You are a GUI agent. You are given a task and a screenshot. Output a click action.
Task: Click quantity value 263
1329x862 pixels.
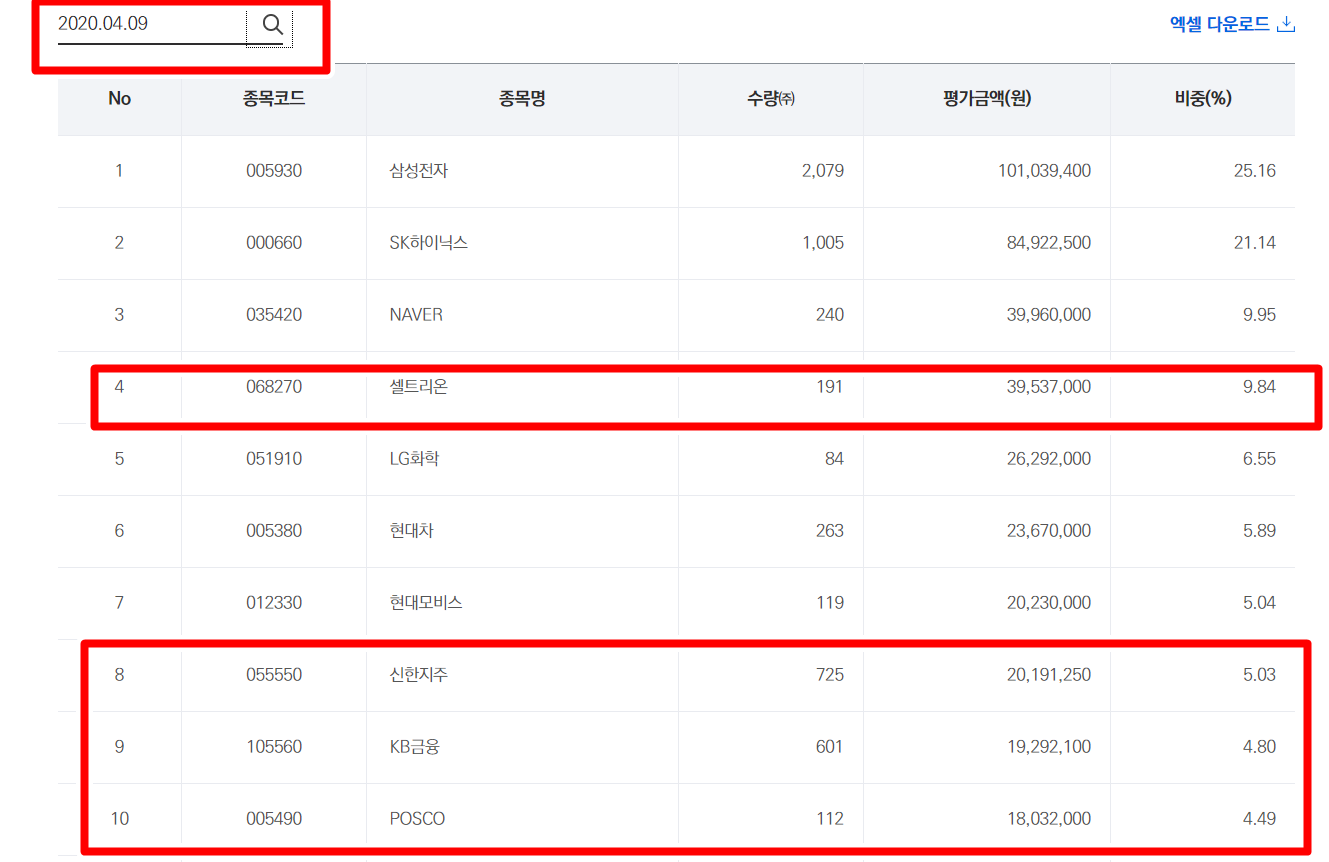pyautogui.click(x=830, y=531)
